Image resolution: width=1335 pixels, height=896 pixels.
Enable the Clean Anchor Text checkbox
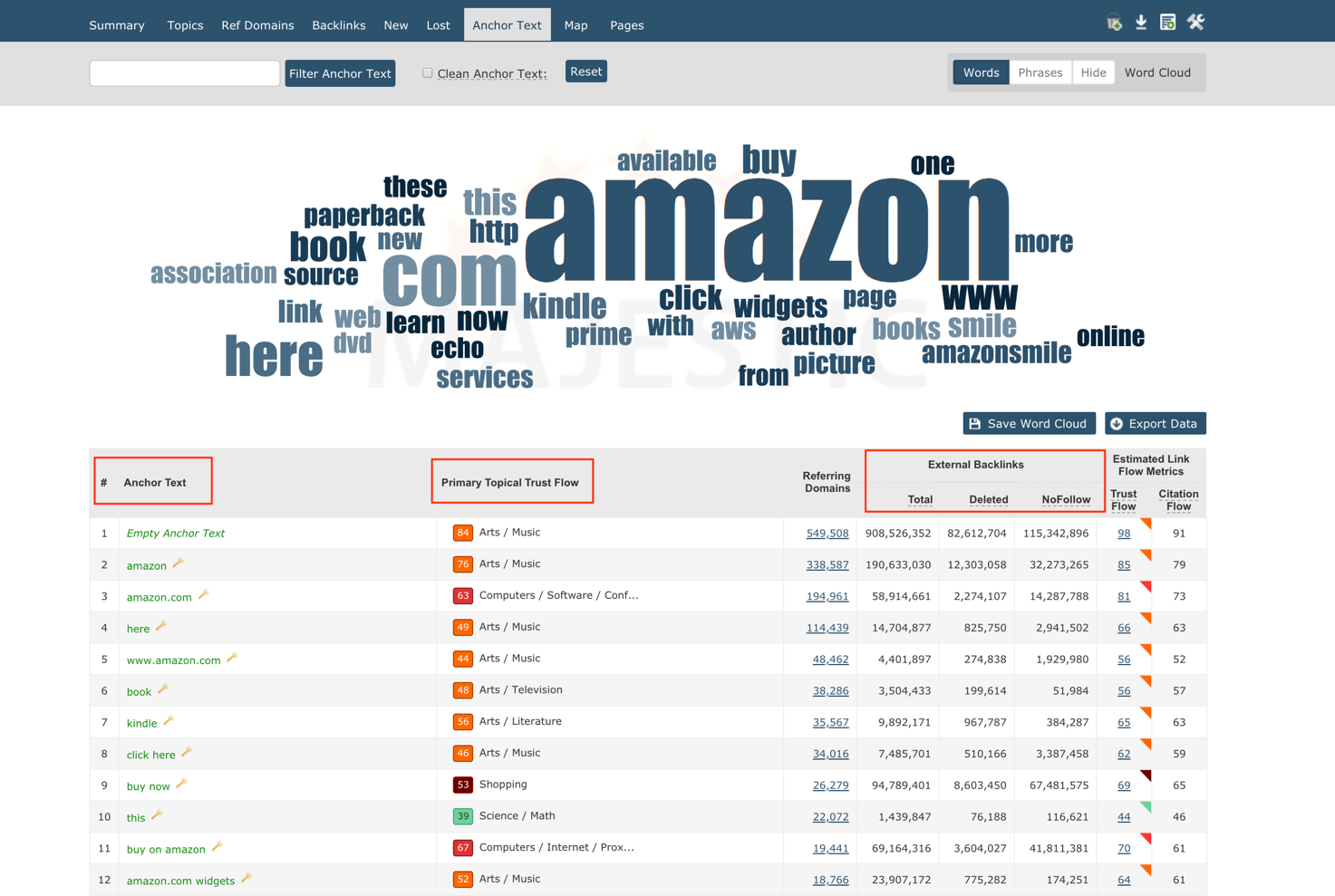427,72
